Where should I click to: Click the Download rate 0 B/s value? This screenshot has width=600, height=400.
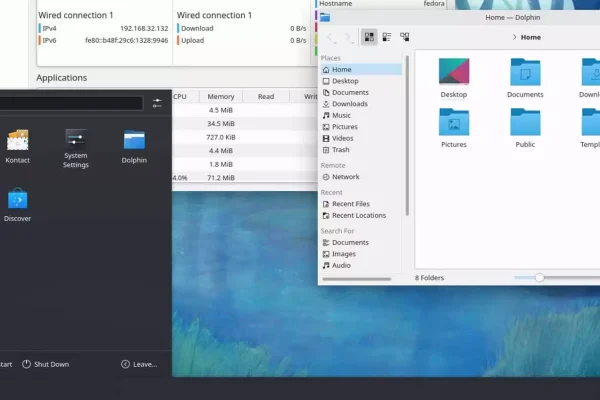[x=298, y=28]
